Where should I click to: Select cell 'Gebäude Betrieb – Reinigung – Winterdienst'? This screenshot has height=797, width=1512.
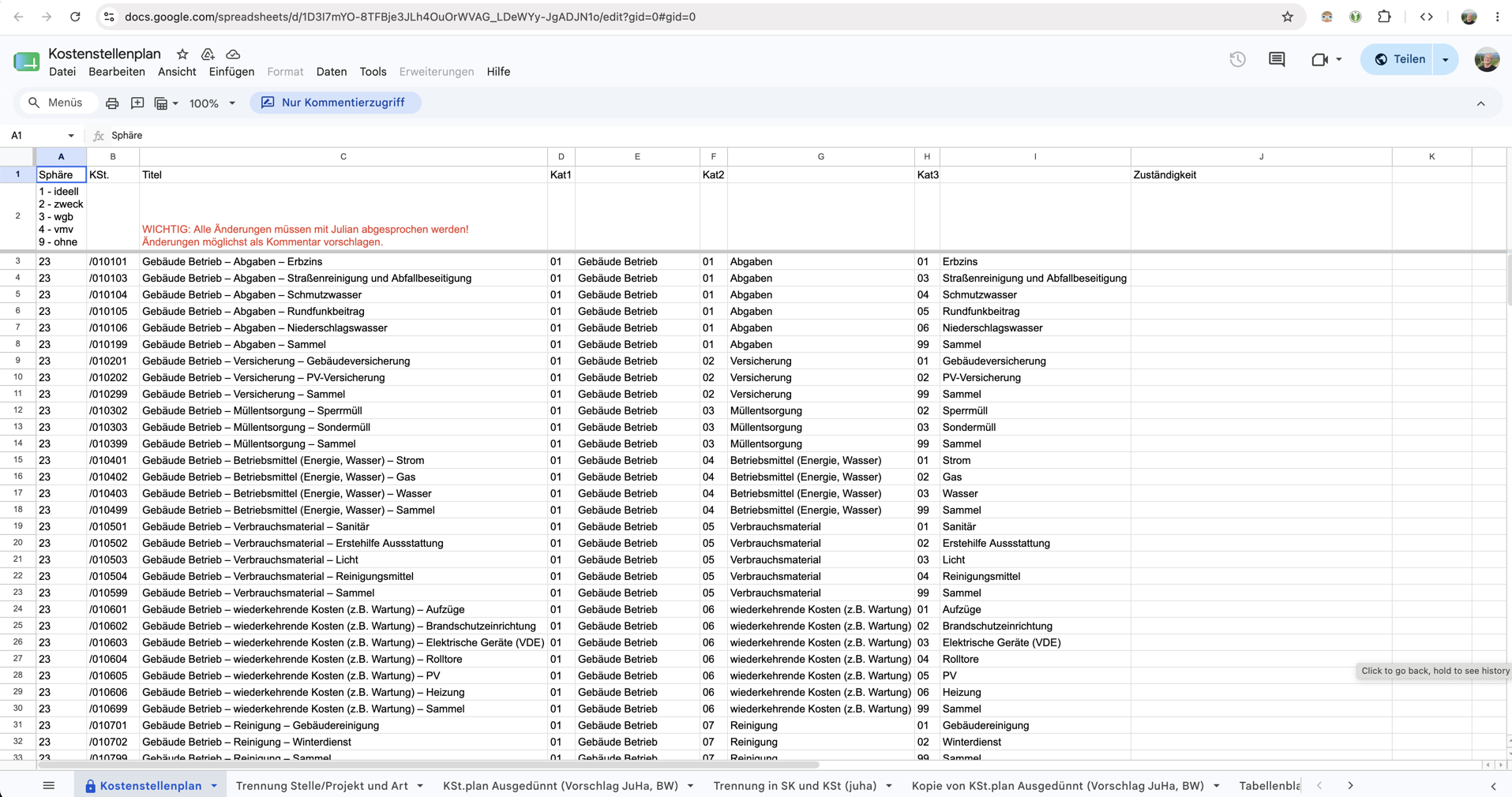343,742
